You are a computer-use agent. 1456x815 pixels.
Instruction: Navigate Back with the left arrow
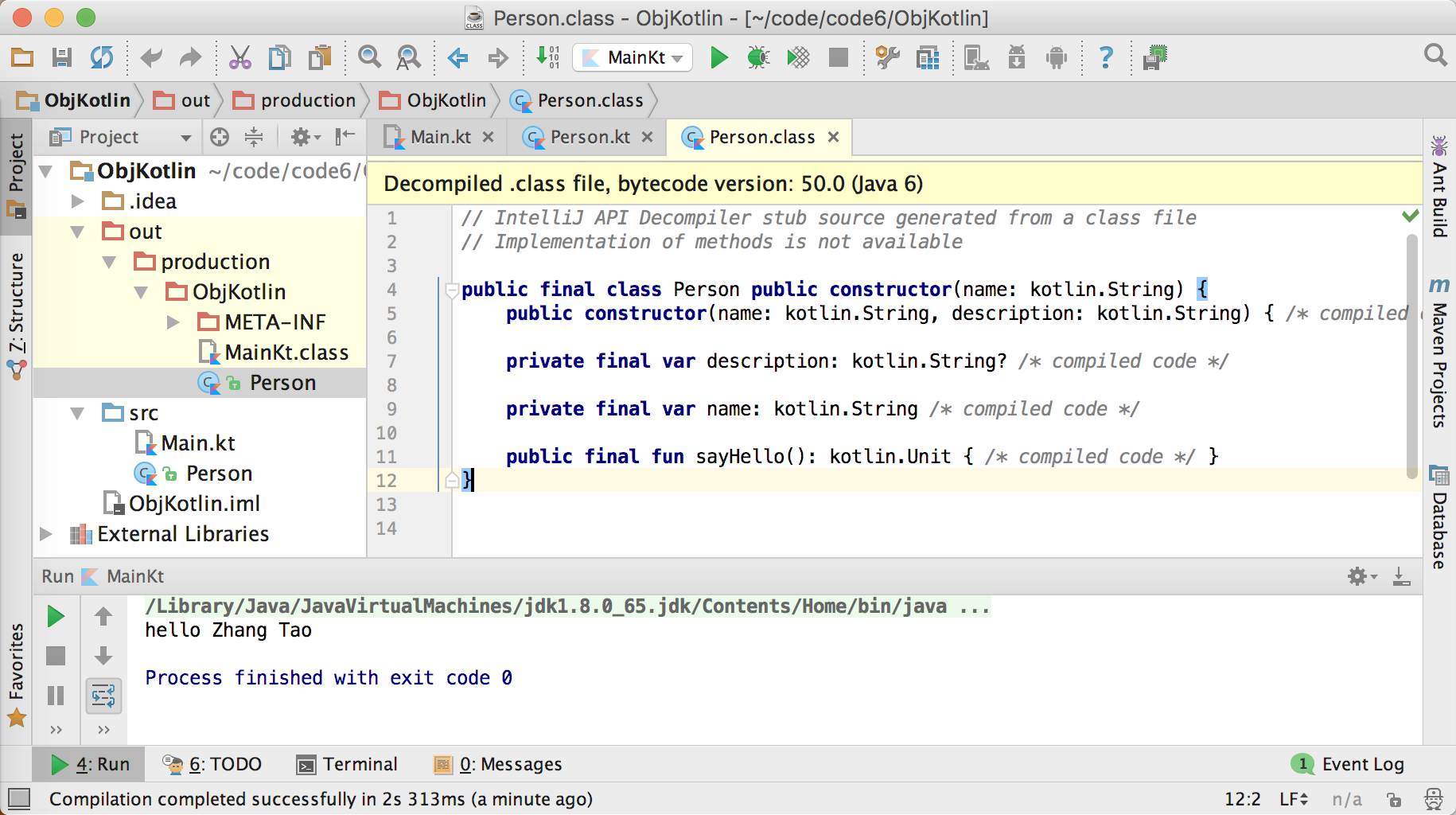[x=458, y=57]
